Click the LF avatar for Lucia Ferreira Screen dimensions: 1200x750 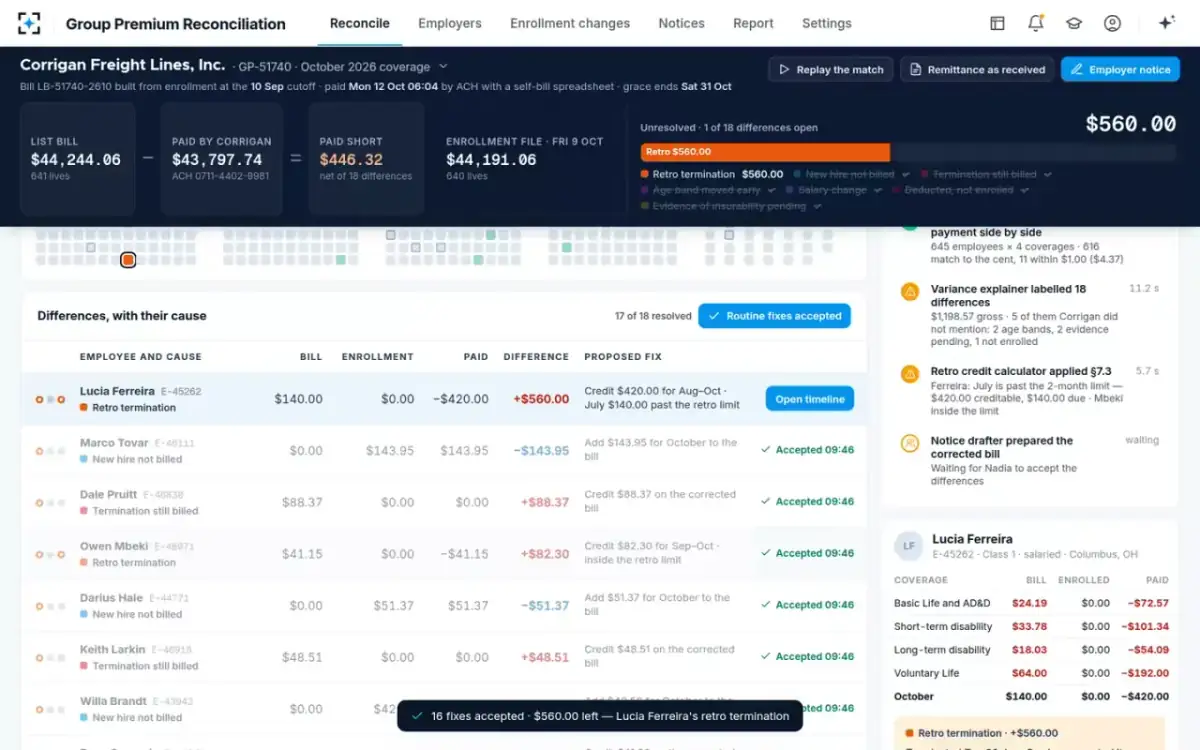tap(908, 545)
